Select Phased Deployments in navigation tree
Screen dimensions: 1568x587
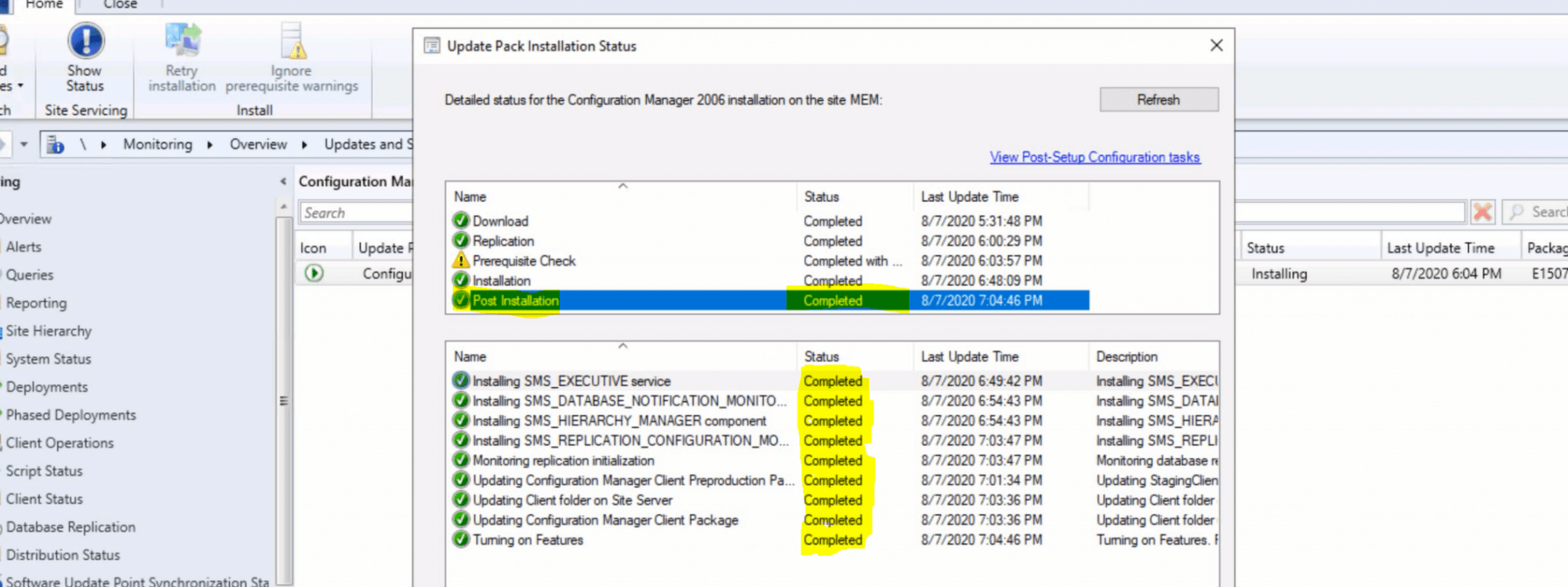point(71,415)
